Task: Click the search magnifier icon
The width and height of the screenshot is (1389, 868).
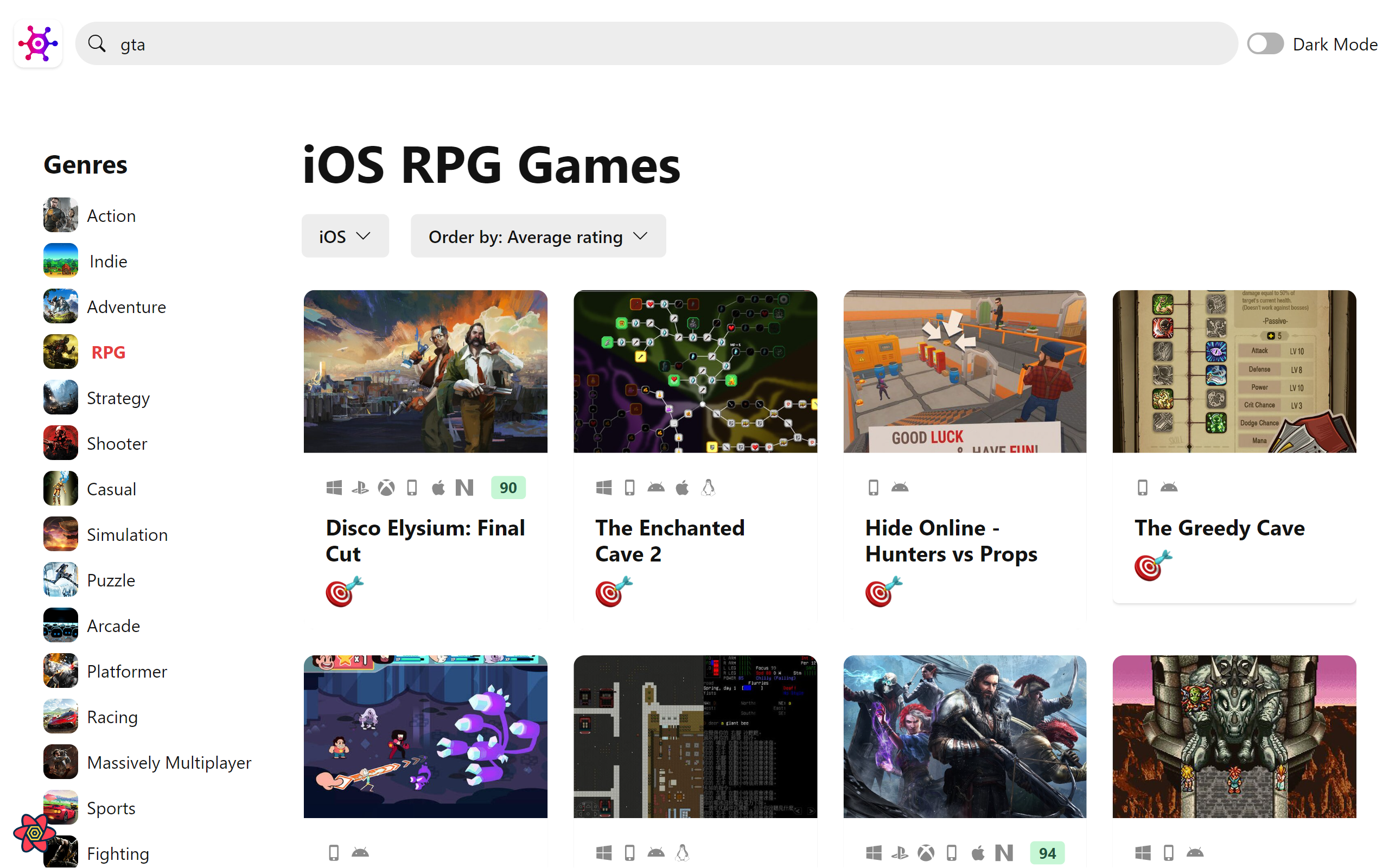Action: click(97, 43)
